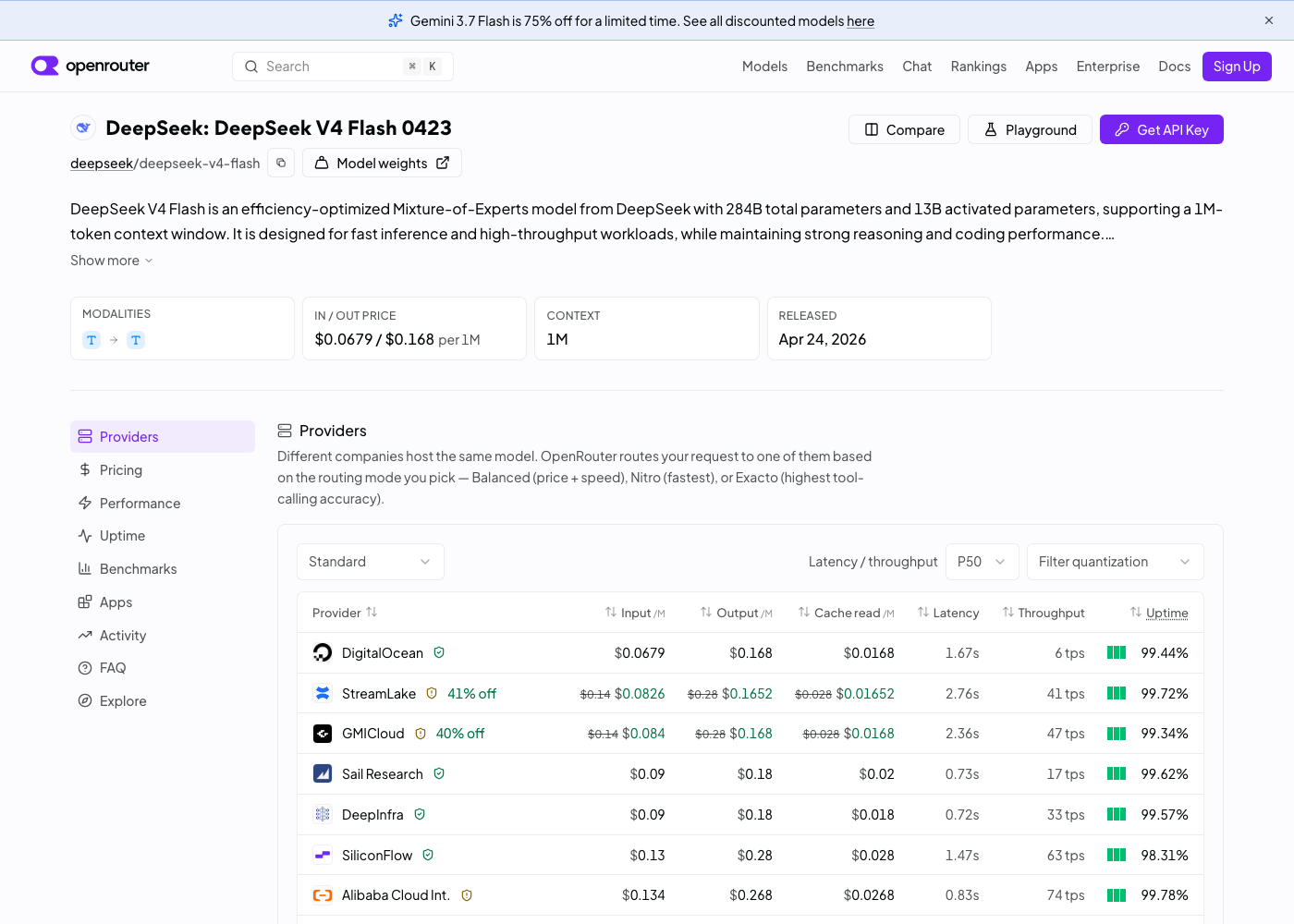1294x924 pixels.
Task: Open Benchmarks in the sidebar
Action: 163,569
